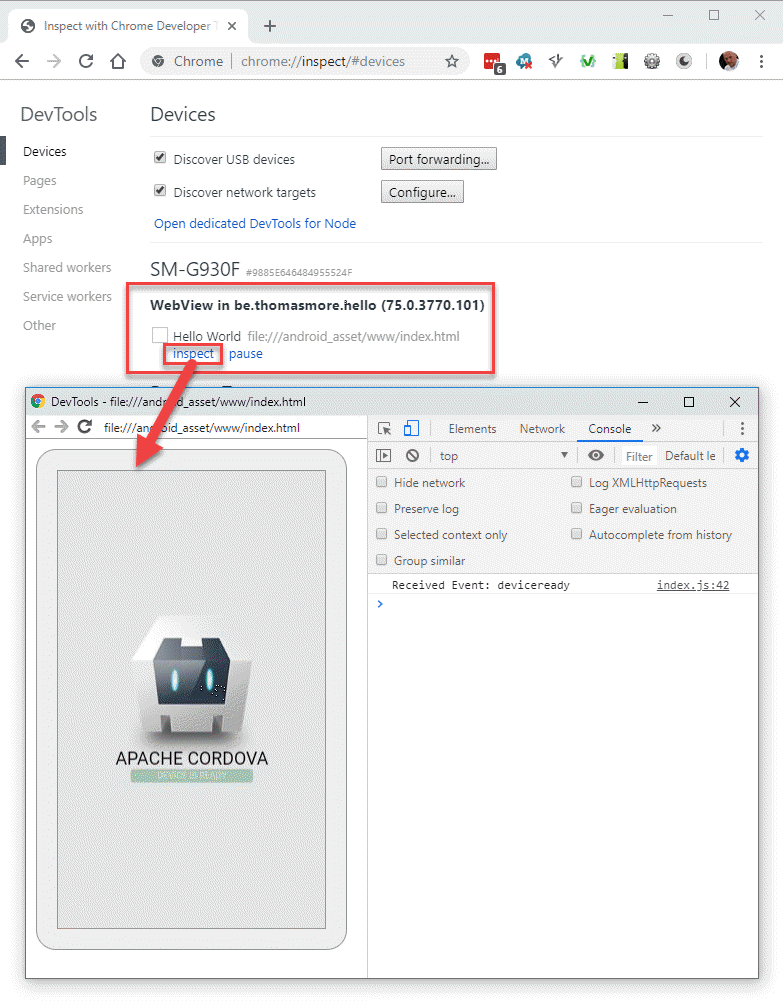Open red extension icon with badge 6

(x=494, y=63)
